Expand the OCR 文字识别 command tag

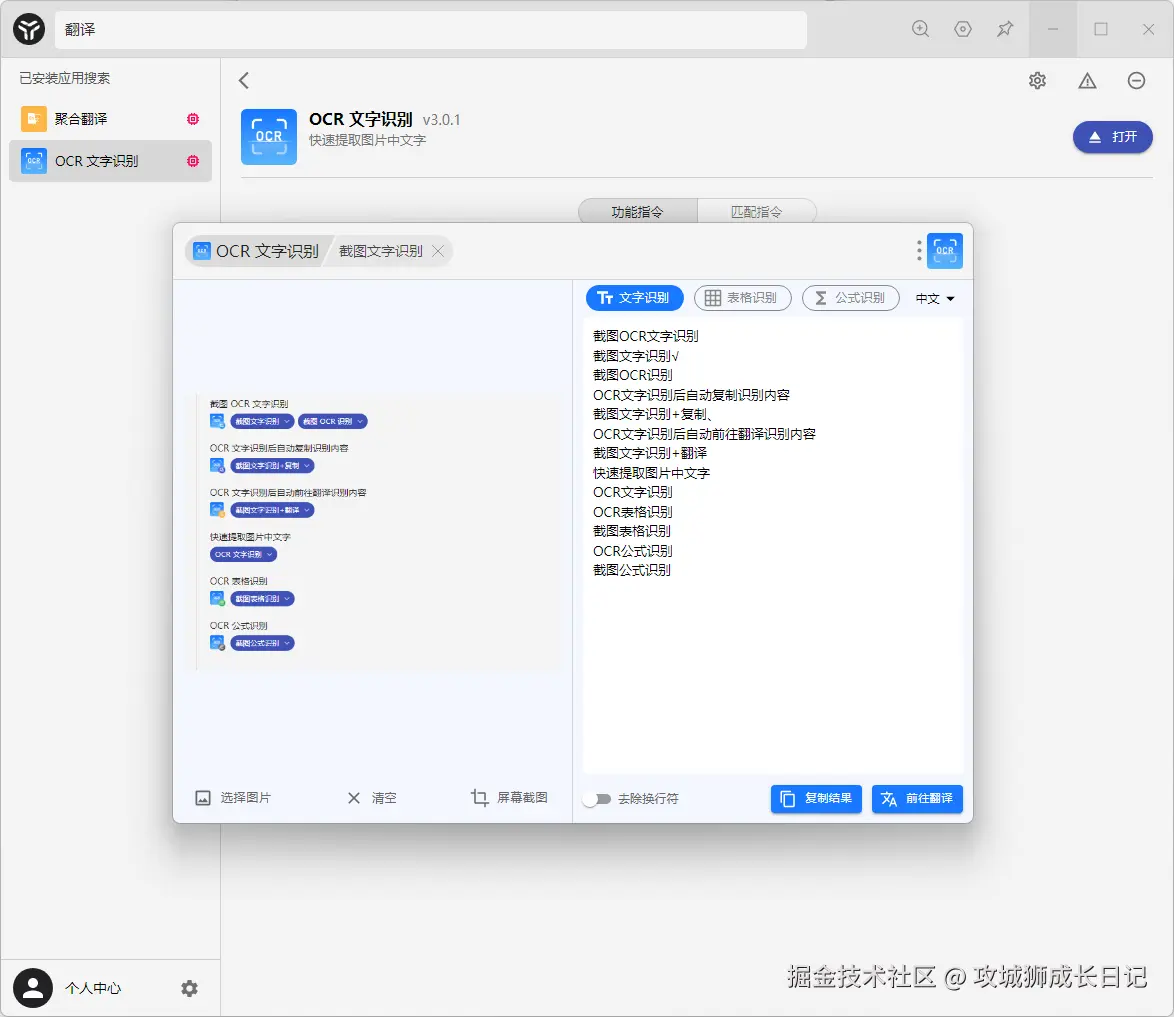[244, 553]
